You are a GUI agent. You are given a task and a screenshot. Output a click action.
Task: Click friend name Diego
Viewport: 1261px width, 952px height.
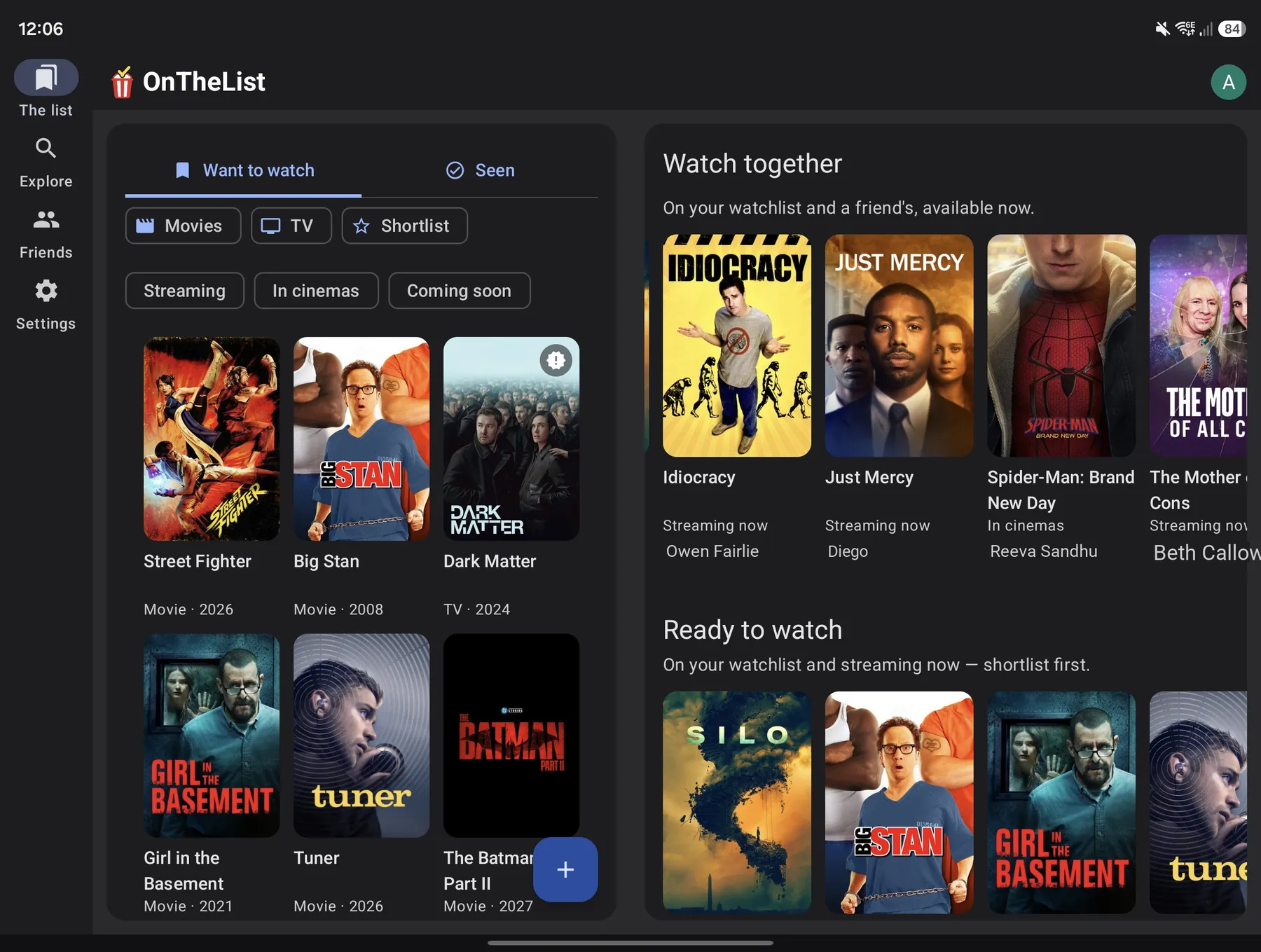coord(847,551)
